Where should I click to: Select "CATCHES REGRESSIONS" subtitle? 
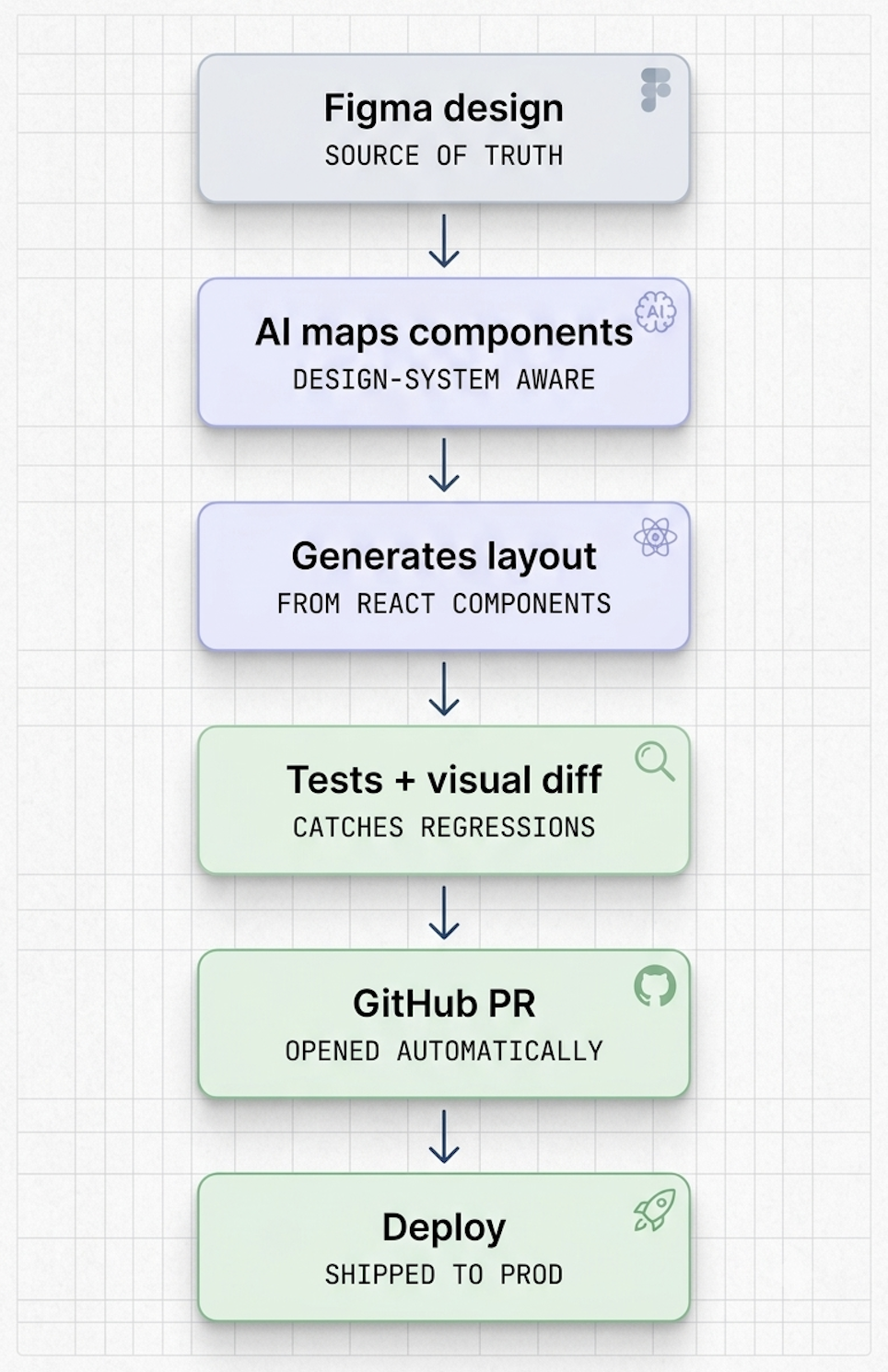pos(443,827)
